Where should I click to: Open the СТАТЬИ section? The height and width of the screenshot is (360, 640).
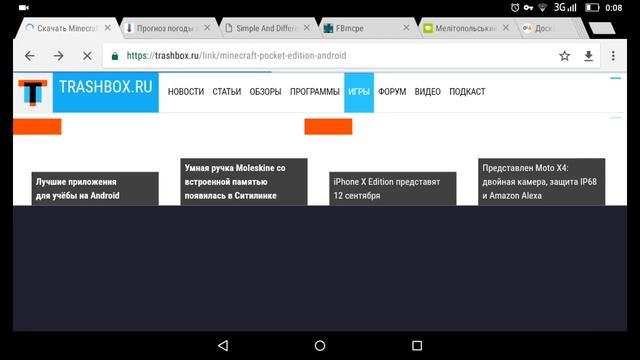tap(227, 92)
